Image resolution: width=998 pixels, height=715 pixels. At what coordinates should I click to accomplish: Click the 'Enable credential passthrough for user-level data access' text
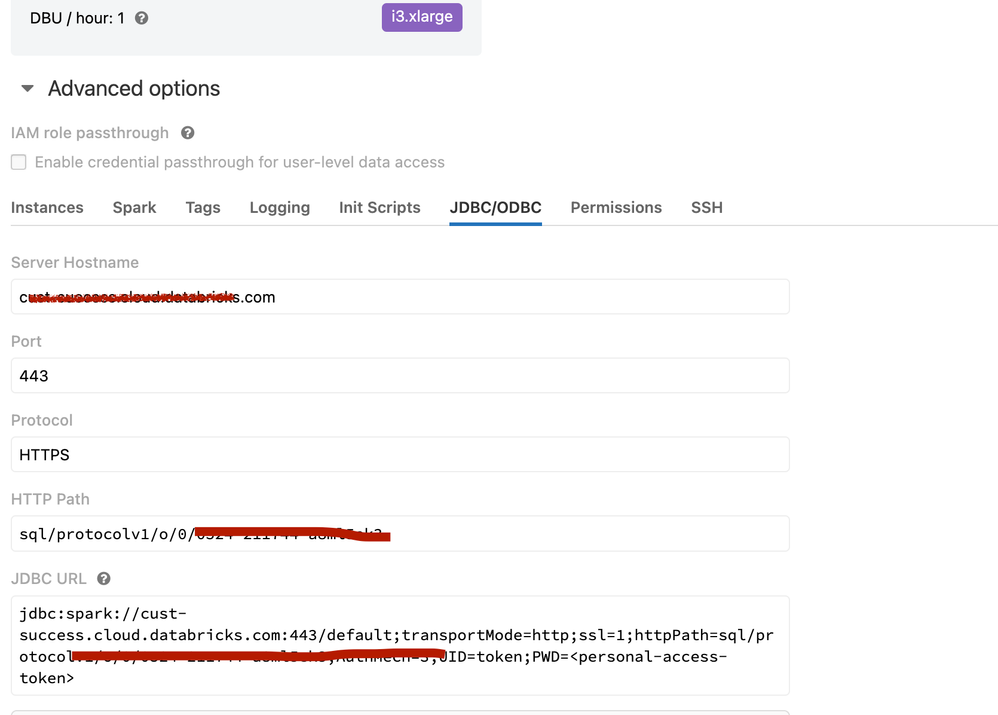(x=239, y=162)
